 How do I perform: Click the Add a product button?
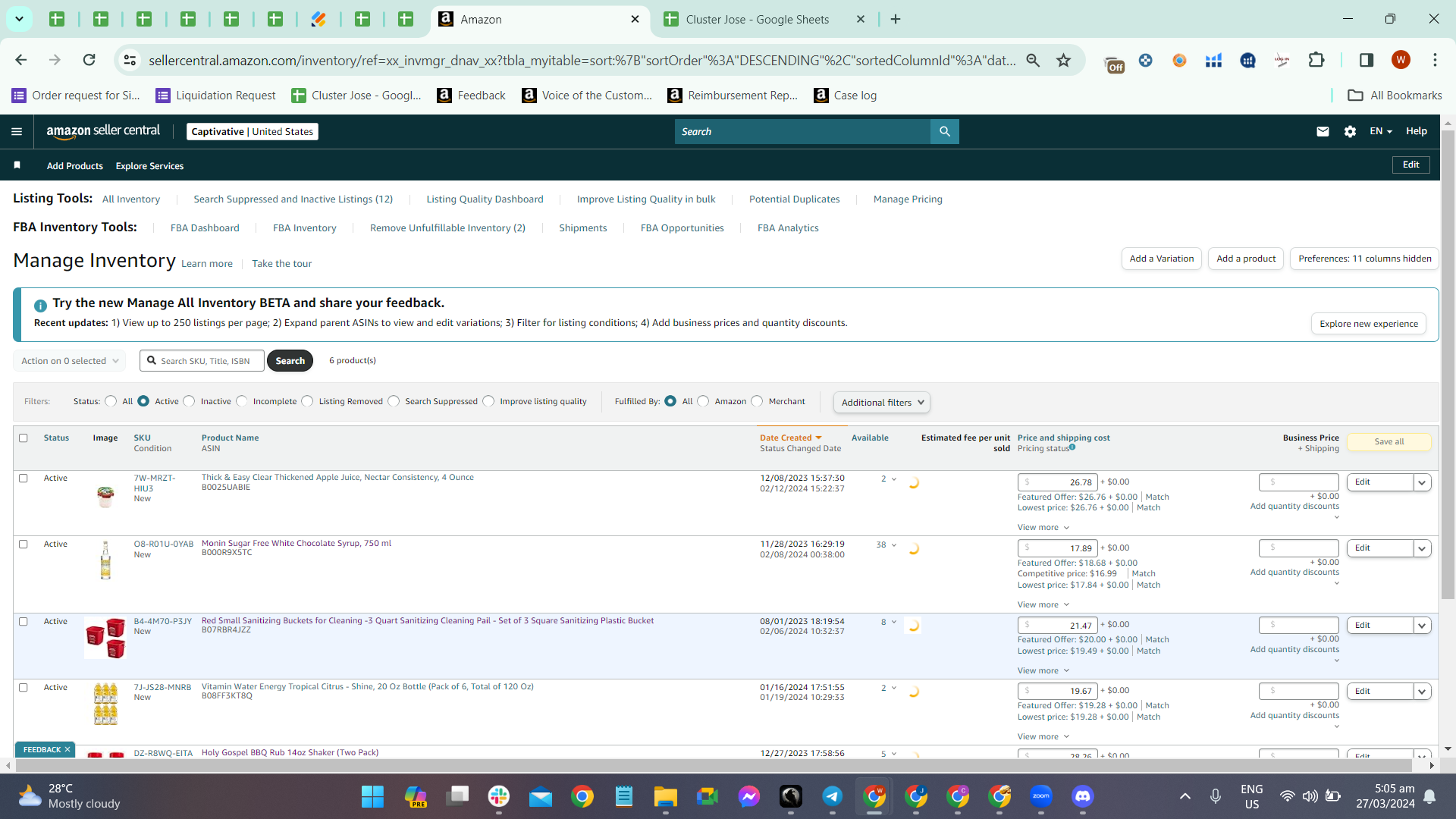(x=1246, y=259)
